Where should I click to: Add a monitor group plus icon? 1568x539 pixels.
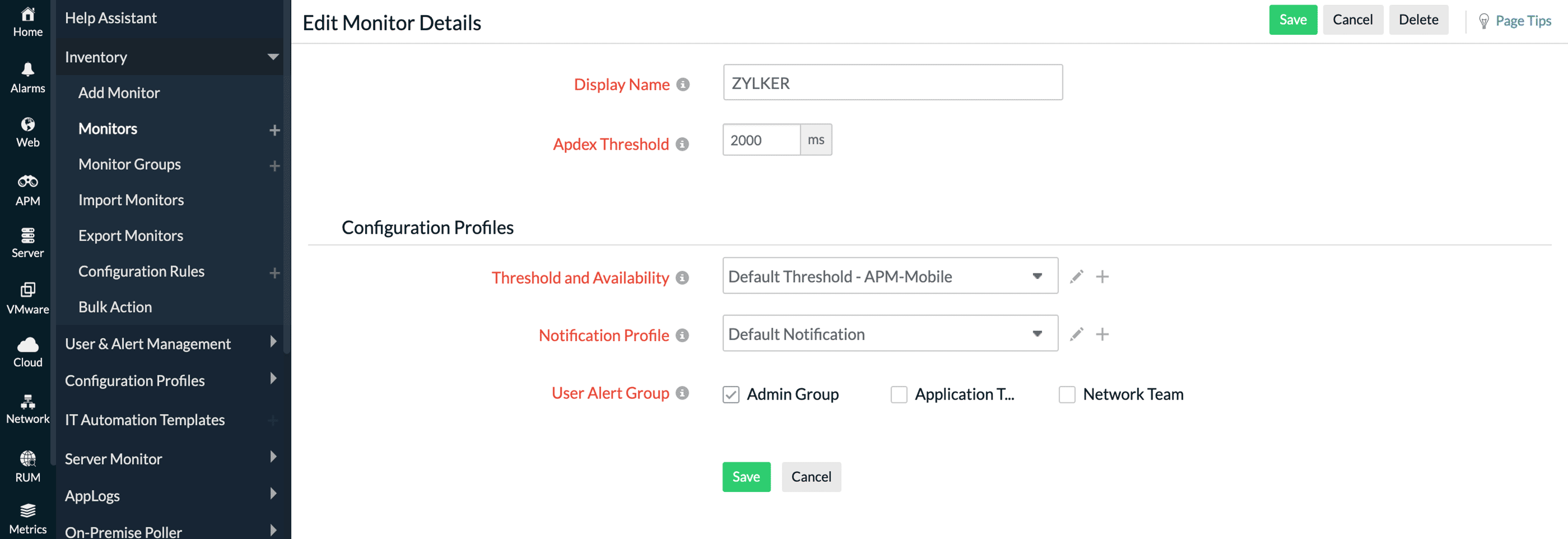tap(274, 166)
